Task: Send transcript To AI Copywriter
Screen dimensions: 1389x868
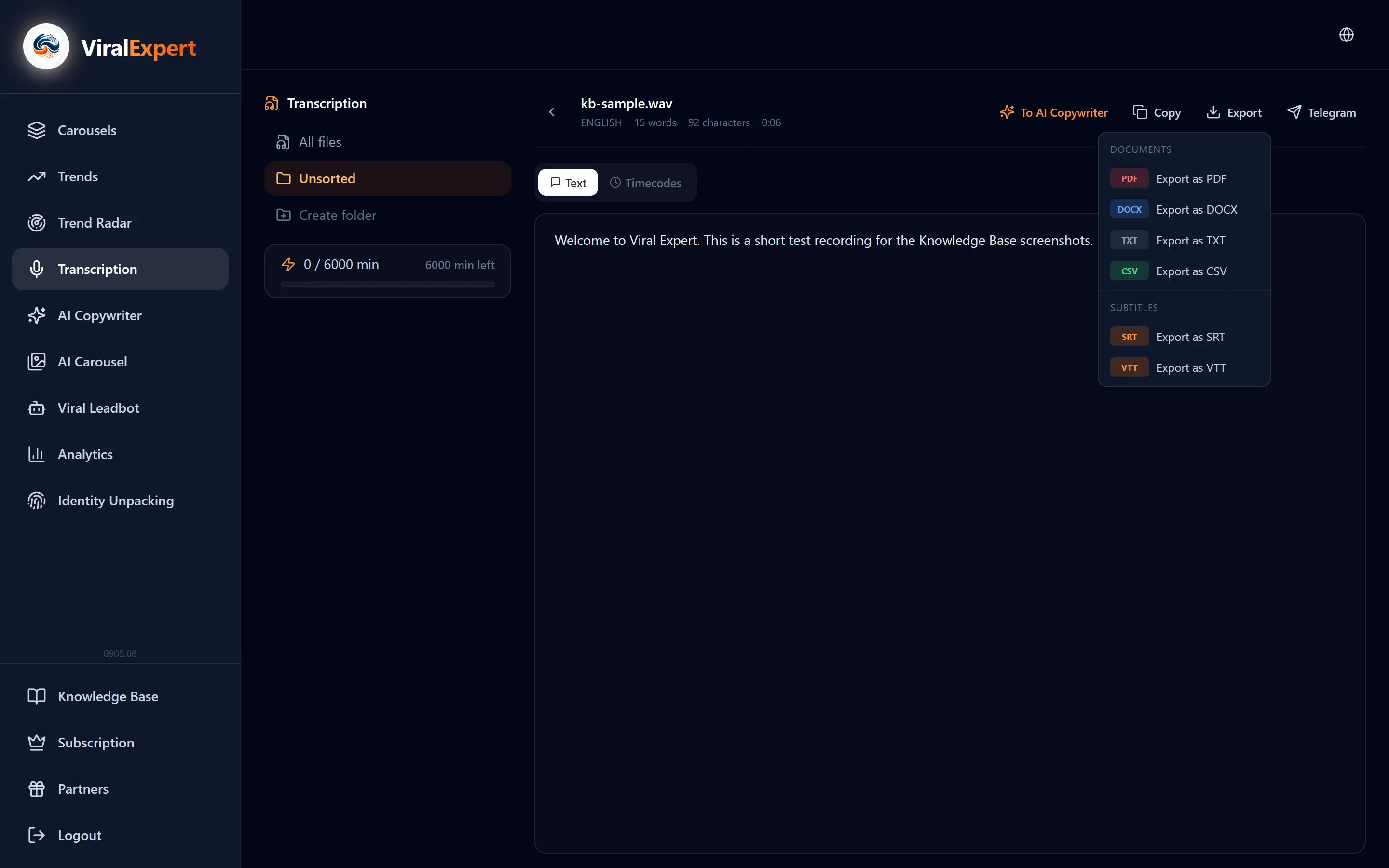Action: [x=1053, y=112]
